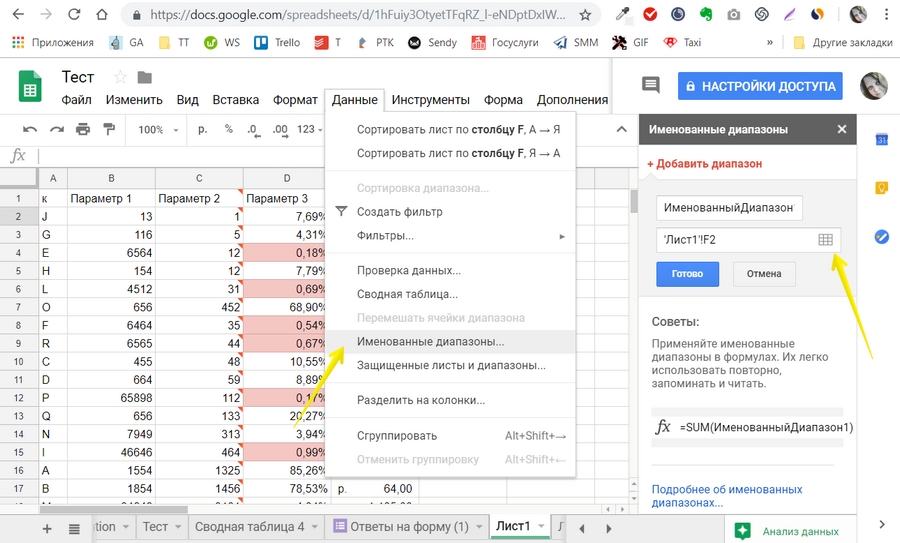This screenshot has width=900, height=543.
Task: Open the Google Calendar side panel icon
Action: (881, 139)
